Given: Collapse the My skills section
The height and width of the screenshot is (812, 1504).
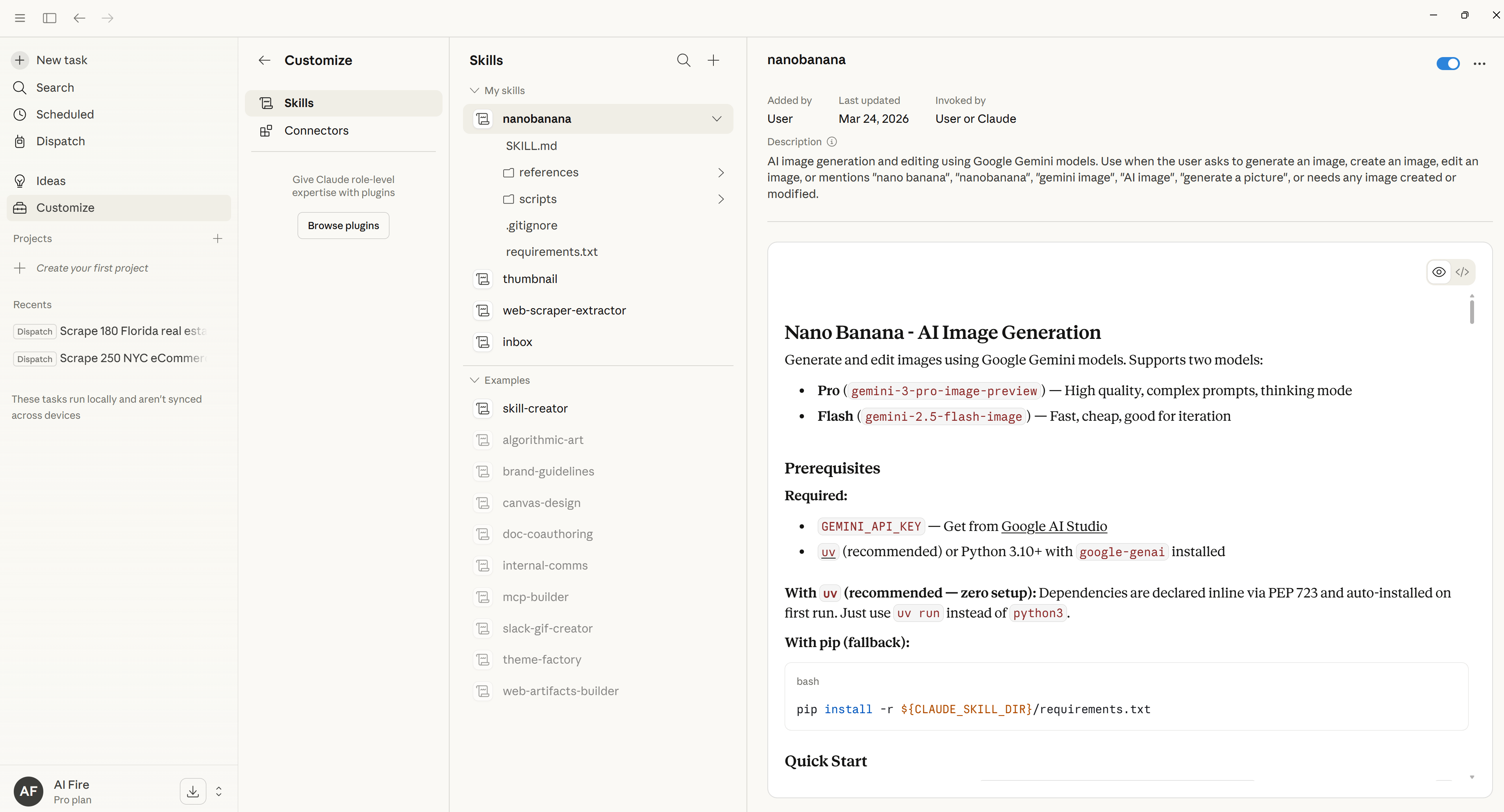Looking at the screenshot, I should click(x=474, y=91).
